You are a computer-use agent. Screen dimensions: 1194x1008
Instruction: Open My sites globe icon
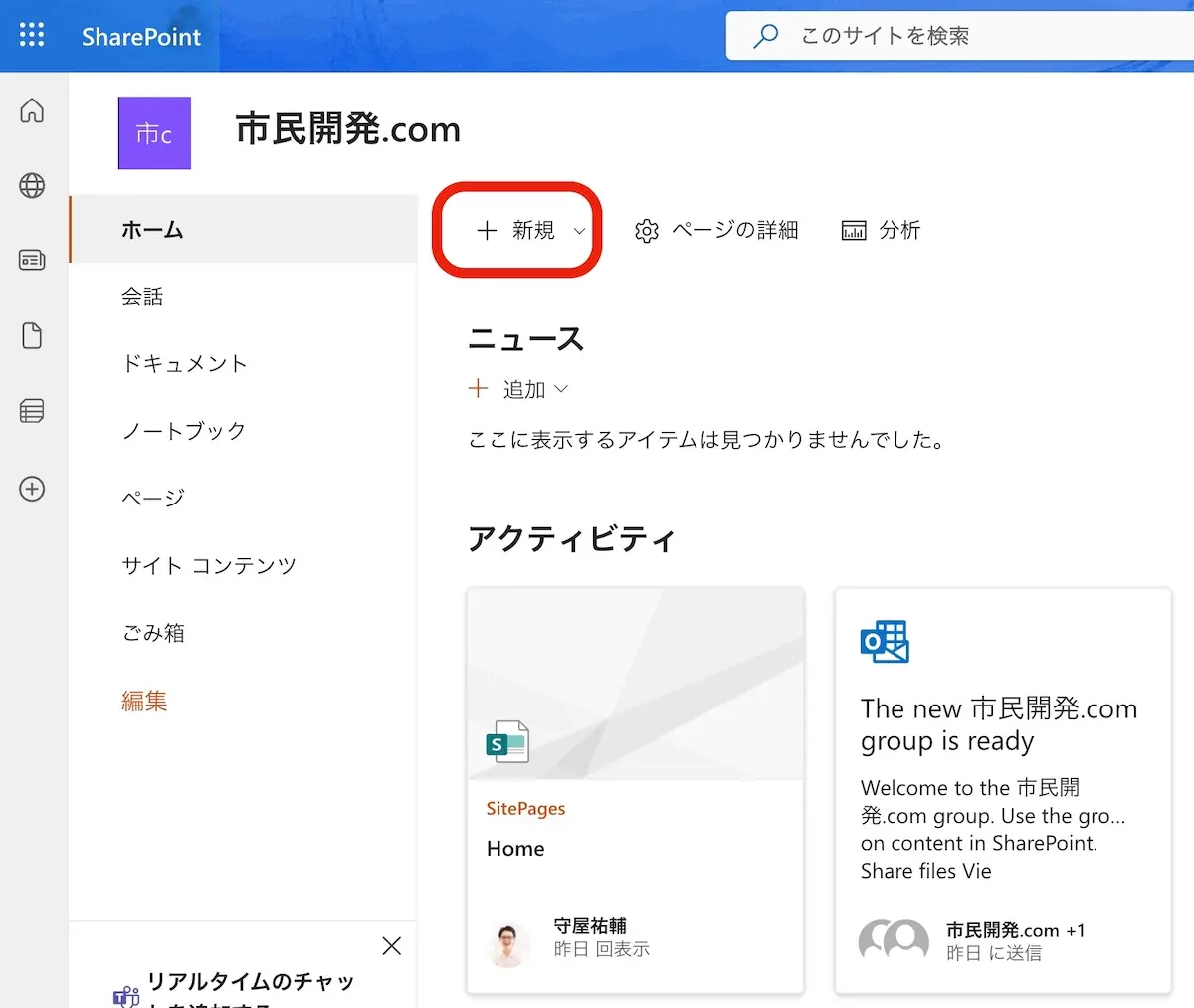(x=32, y=185)
